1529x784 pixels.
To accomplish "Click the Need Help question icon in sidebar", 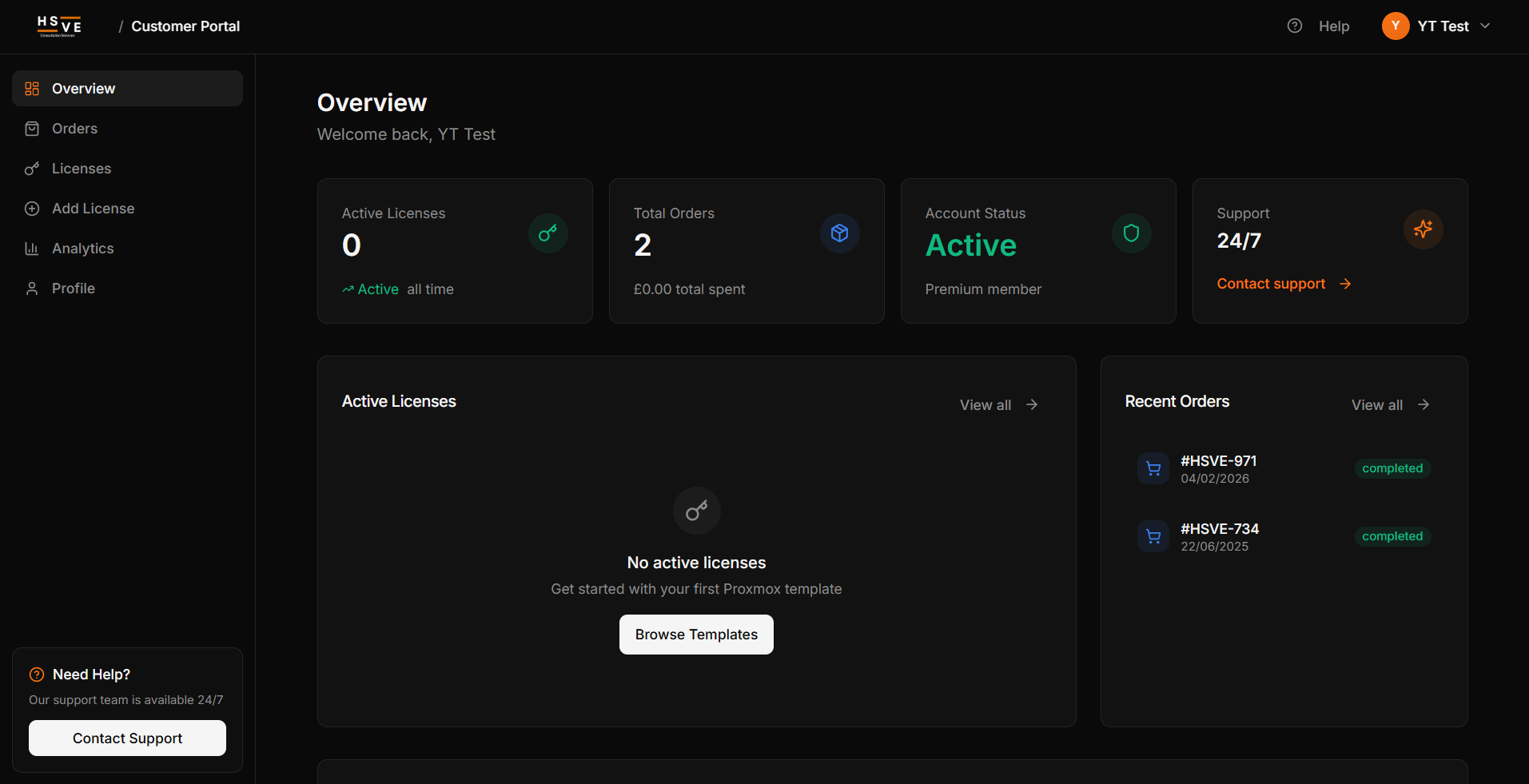I will (37, 675).
